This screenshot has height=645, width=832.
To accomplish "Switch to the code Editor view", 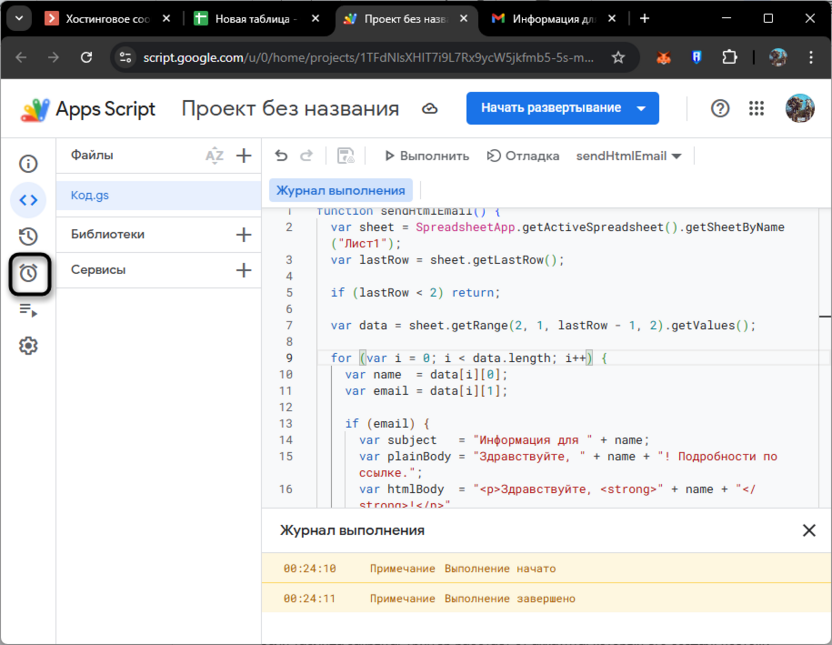I will [28, 200].
